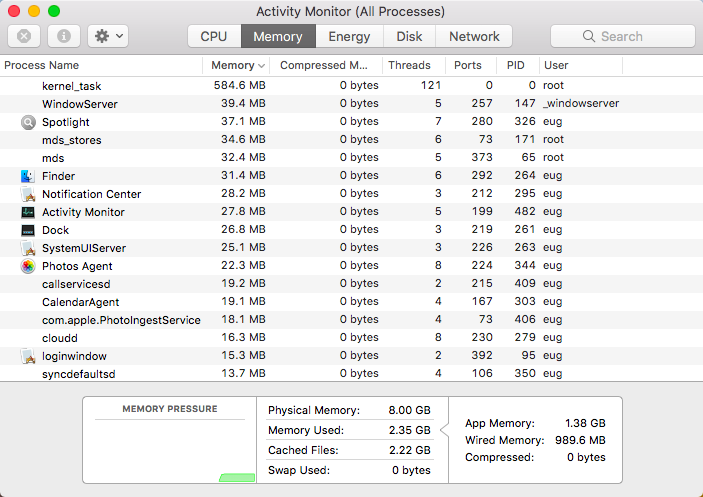Screen dimensions: 703x497
Task: Select the Activity Monitor process name
Action: click(x=83, y=212)
